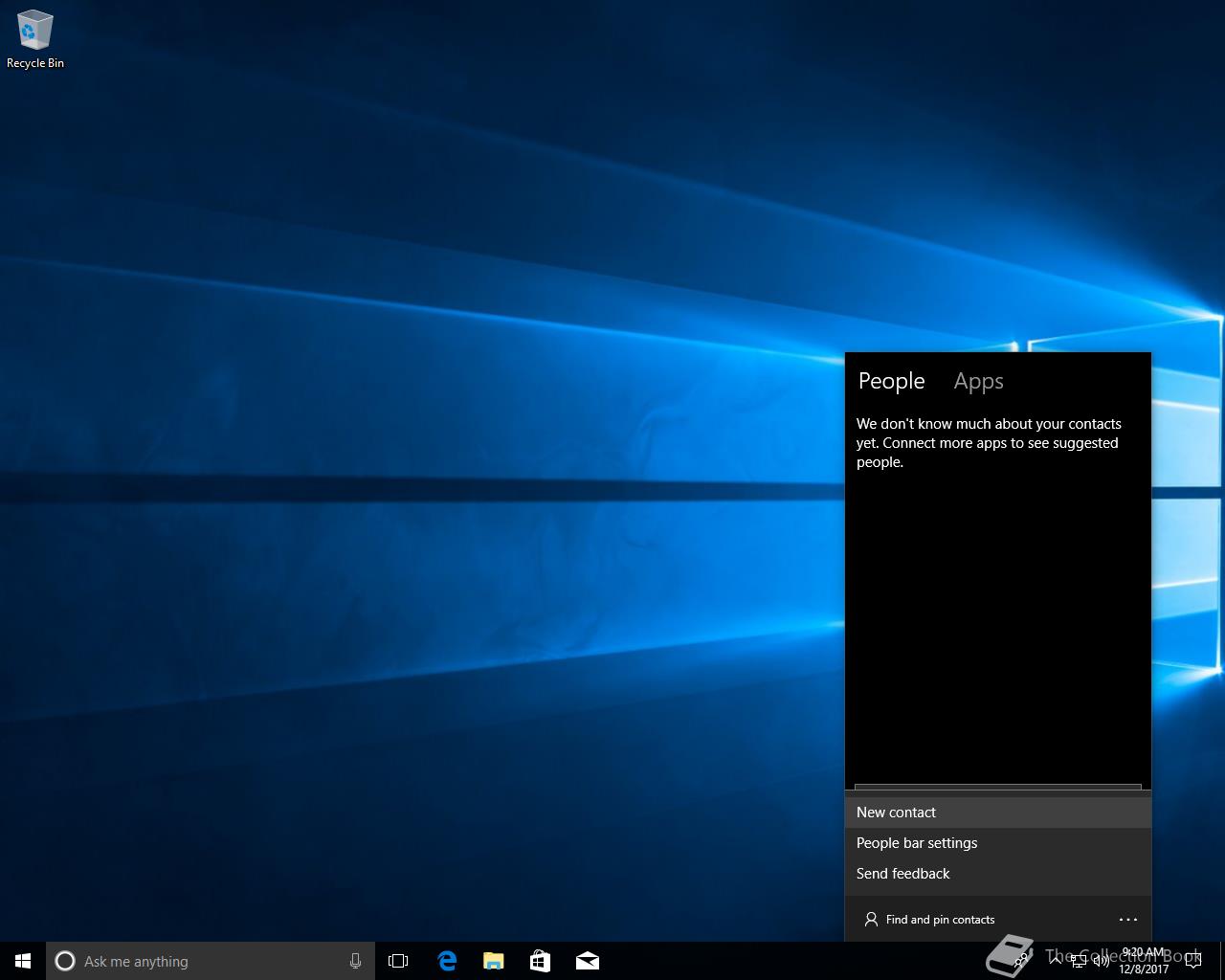This screenshot has height=980, width=1225.
Task: Click the person icon beside Find and pin contacts
Action: click(871, 920)
